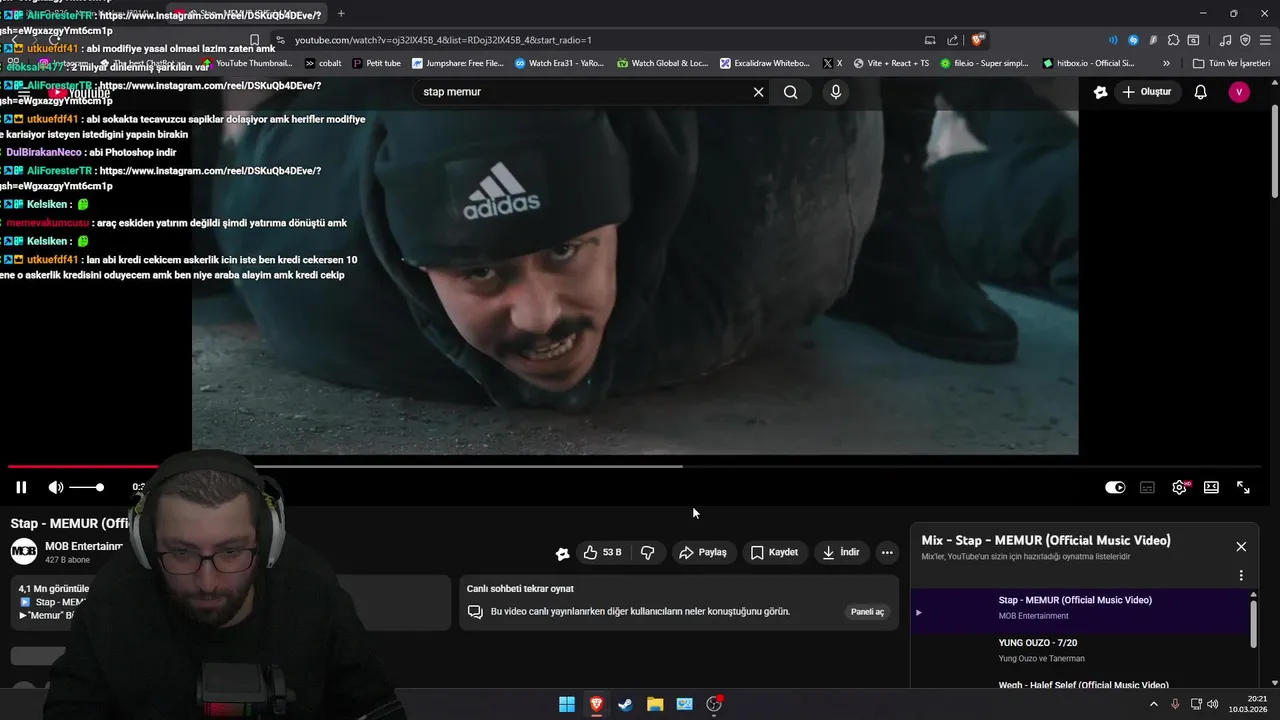Open the file.io bookmark
The width and height of the screenshot is (1280, 720).
[984, 63]
